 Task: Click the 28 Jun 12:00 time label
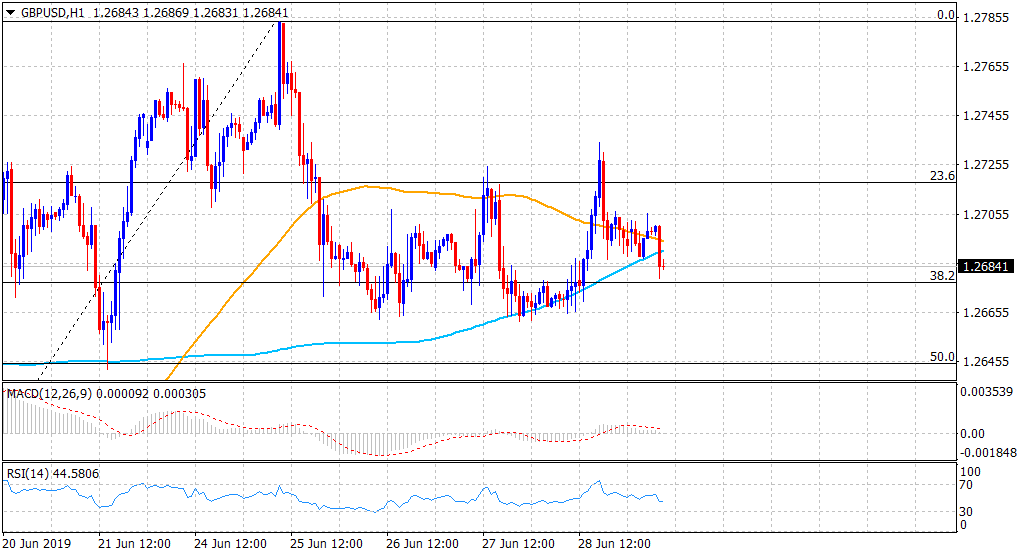pos(614,543)
